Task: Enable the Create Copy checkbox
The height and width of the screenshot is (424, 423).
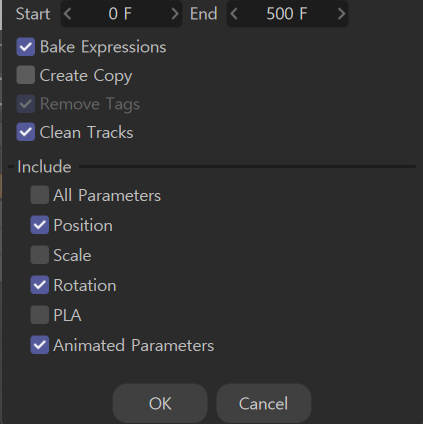Action: point(26,75)
